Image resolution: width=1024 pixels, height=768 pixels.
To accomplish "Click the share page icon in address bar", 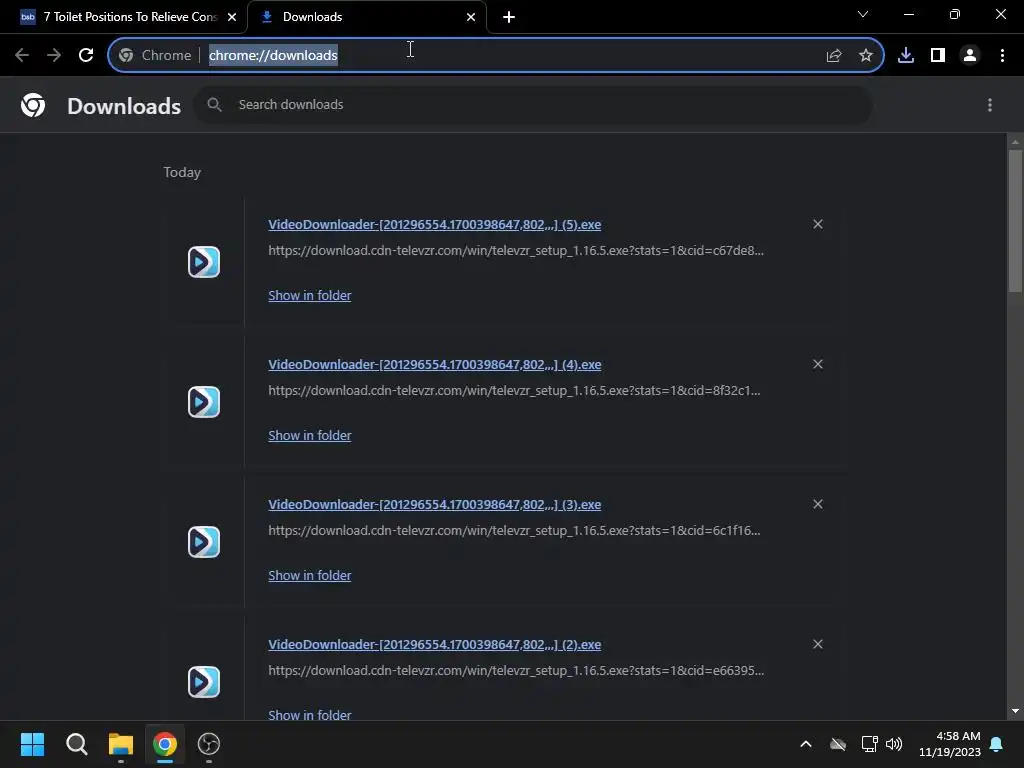I will tap(834, 56).
